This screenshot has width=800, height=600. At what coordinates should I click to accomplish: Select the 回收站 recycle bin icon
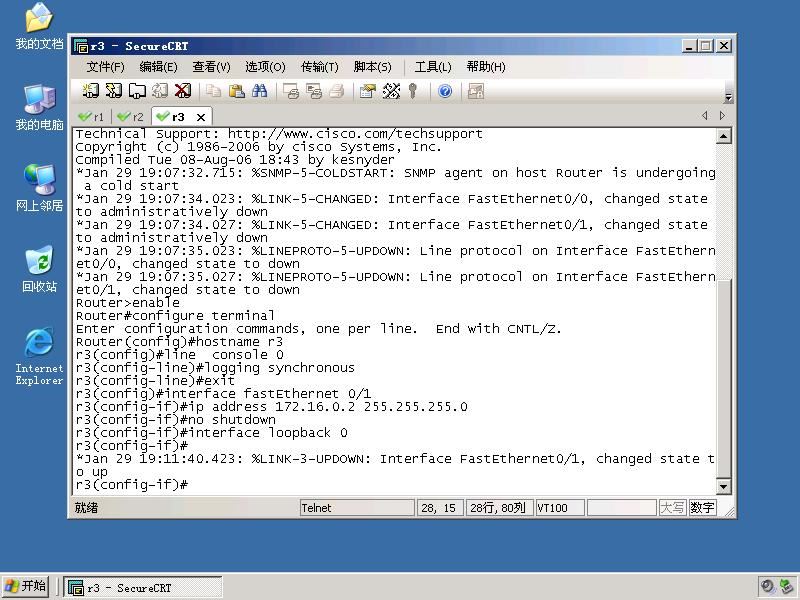click(x=39, y=269)
